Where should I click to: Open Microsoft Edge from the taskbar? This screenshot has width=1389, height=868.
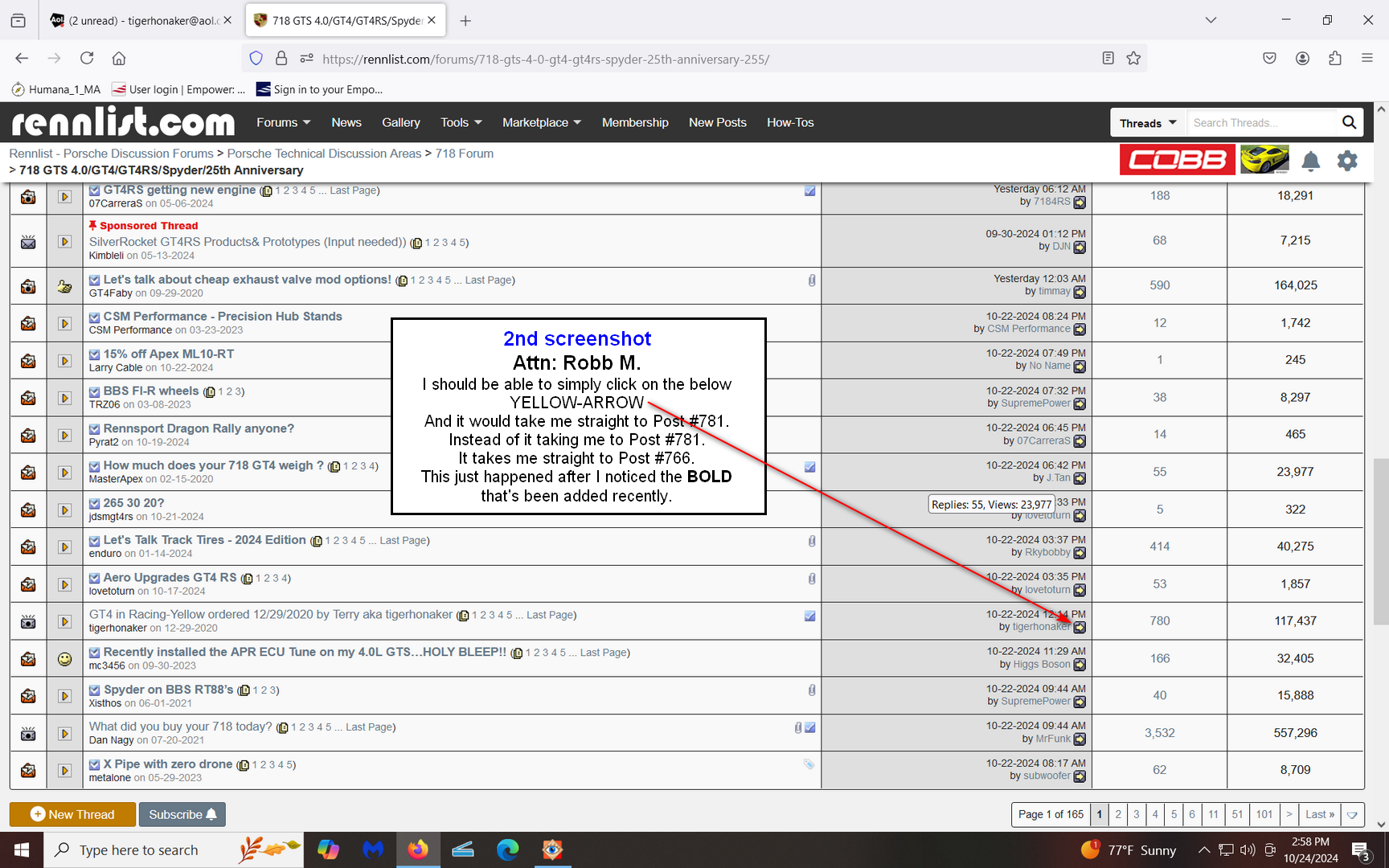tap(507, 850)
